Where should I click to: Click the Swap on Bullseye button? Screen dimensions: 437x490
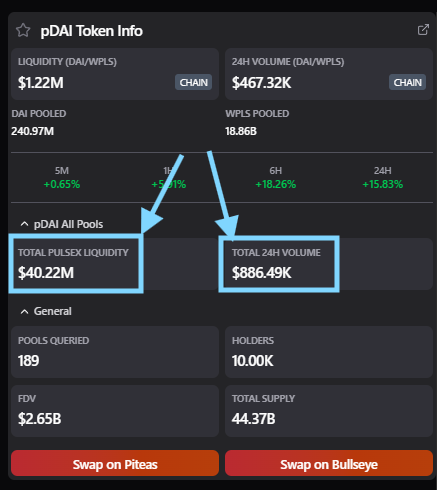(329, 463)
